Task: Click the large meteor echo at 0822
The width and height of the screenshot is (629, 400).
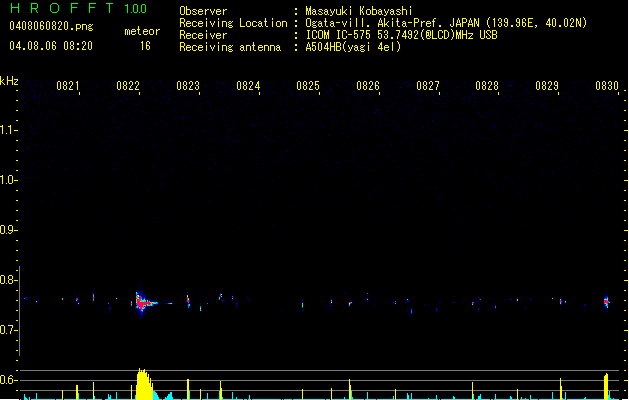Action: pyautogui.click(x=143, y=303)
